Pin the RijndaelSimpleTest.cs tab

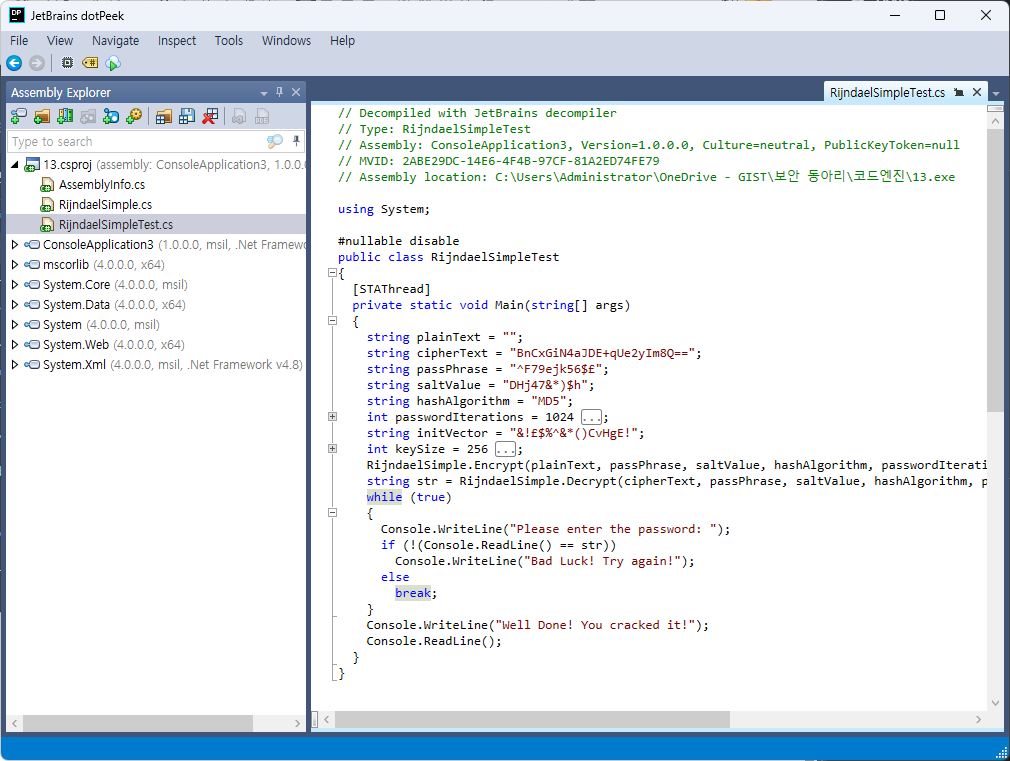[x=959, y=92]
